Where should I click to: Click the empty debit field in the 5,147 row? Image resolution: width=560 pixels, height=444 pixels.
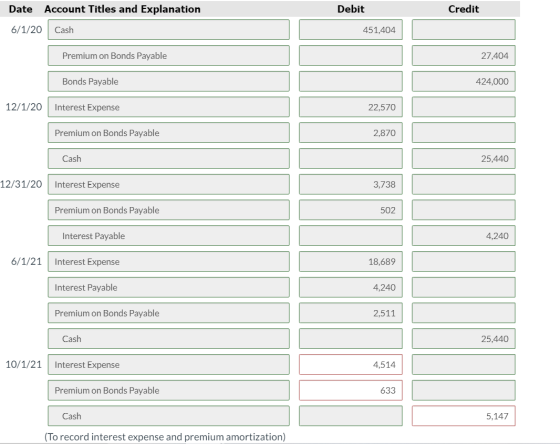tap(351, 416)
